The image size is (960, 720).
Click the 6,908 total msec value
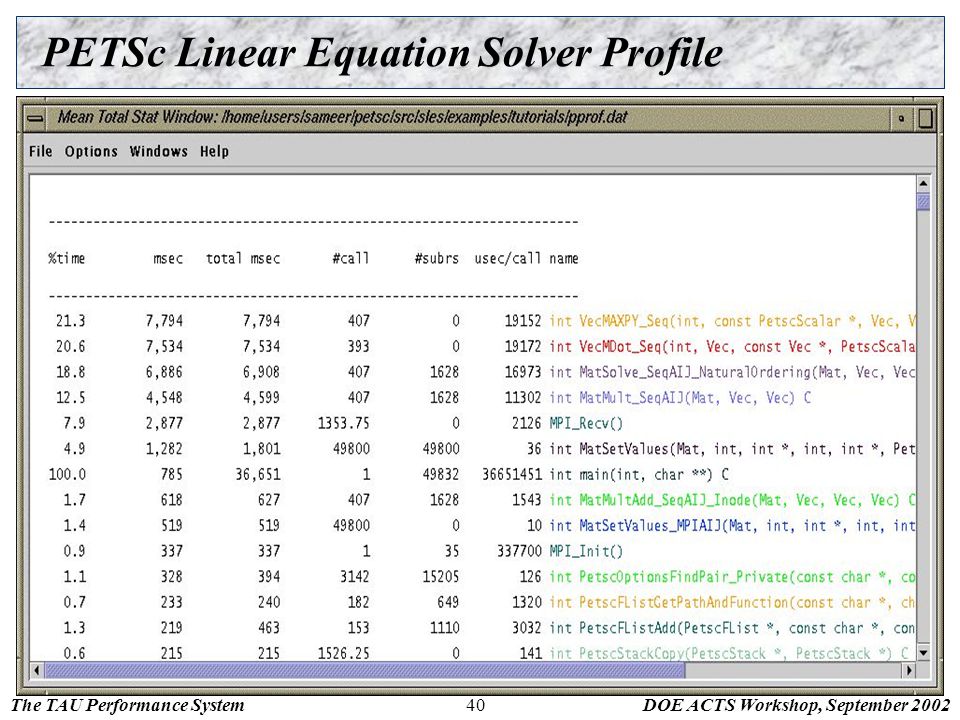[x=261, y=372]
